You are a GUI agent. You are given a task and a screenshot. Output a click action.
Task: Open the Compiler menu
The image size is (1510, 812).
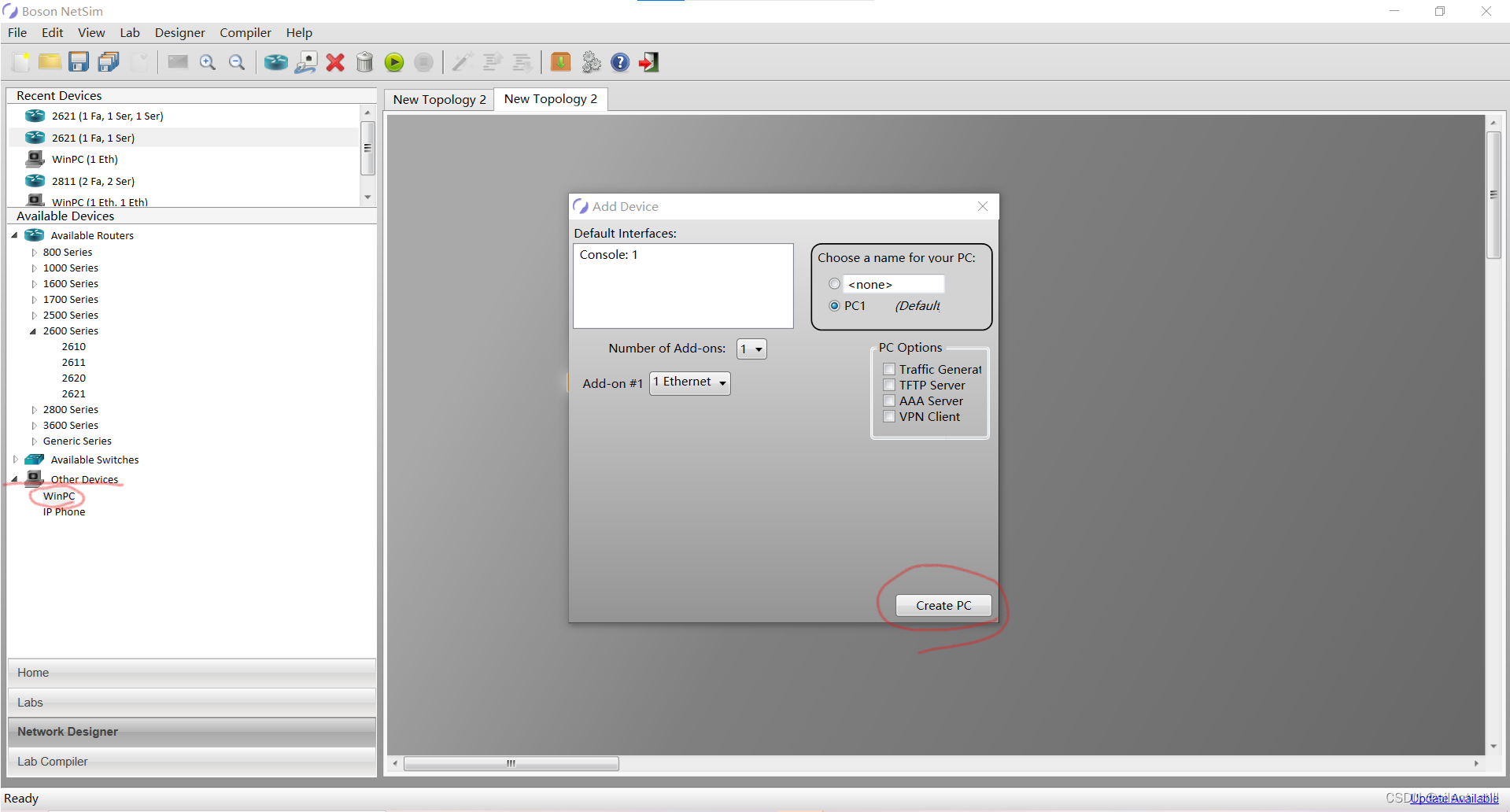click(246, 32)
